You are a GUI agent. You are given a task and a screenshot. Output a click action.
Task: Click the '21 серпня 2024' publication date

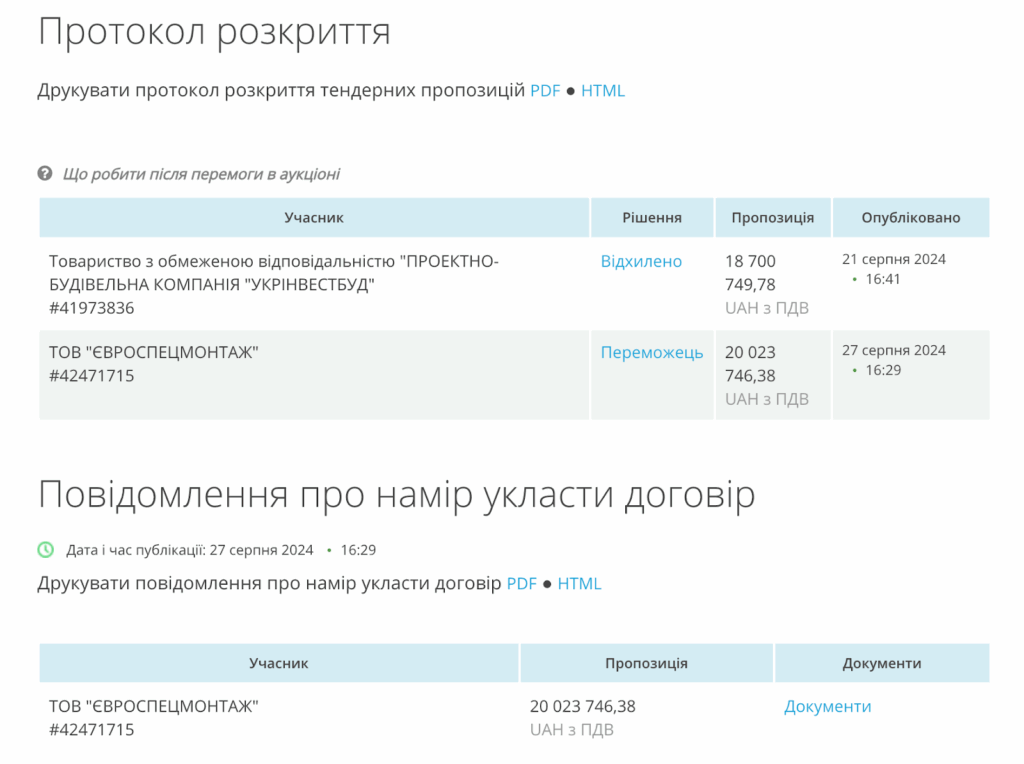894,259
